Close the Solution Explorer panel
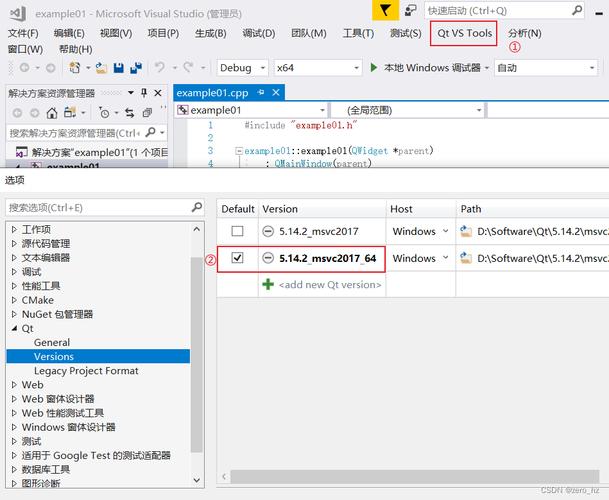Image resolution: width=609 pixels, height=500 pixels. tap(158, 93)
